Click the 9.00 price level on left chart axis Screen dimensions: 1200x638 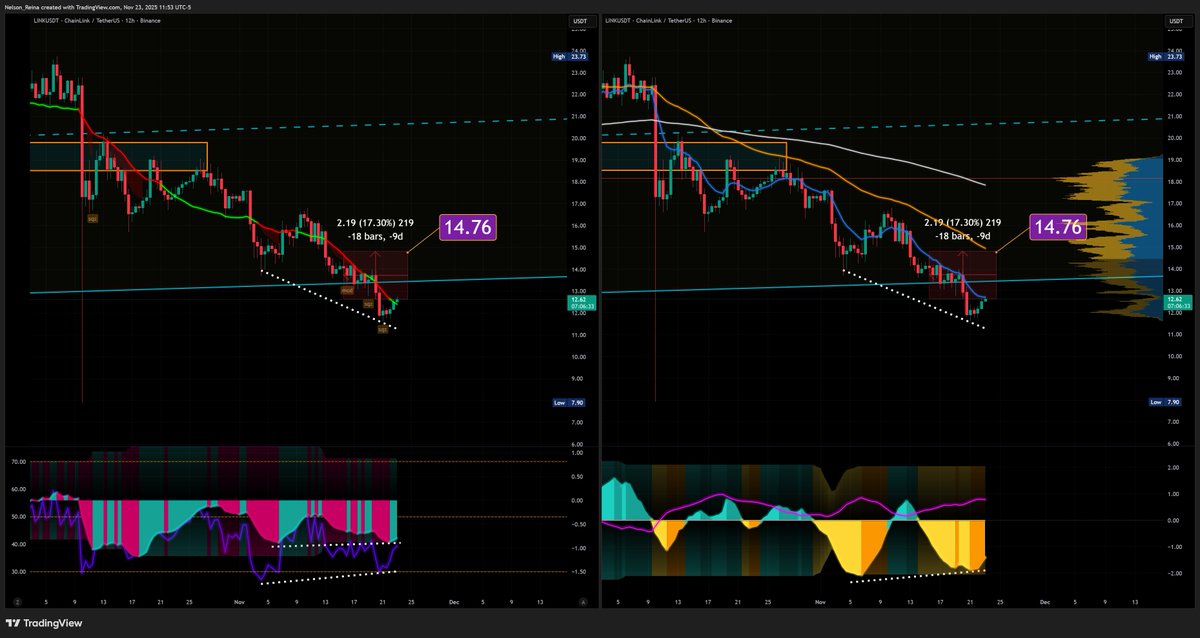coord(576,379)
